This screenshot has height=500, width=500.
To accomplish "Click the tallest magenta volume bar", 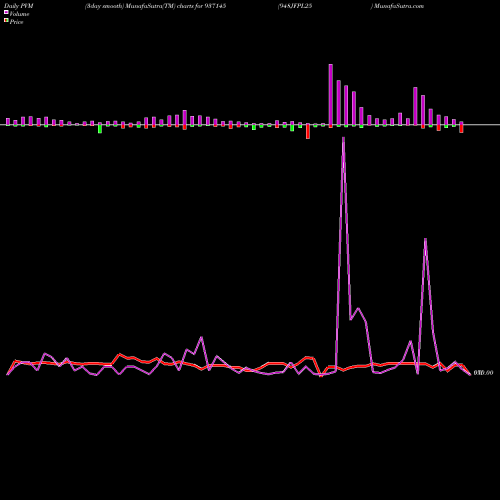I will [x=331, y=95].
